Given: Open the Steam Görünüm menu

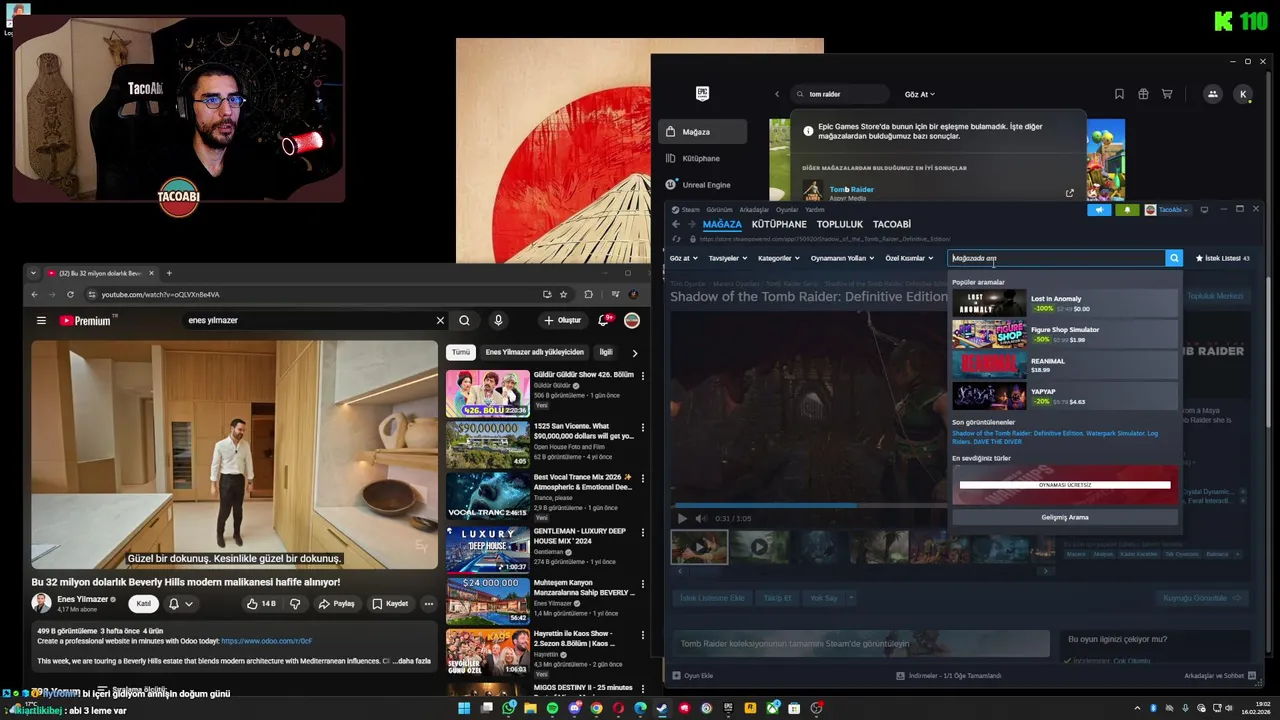Looking at the screenshot, I should point(720,210).
